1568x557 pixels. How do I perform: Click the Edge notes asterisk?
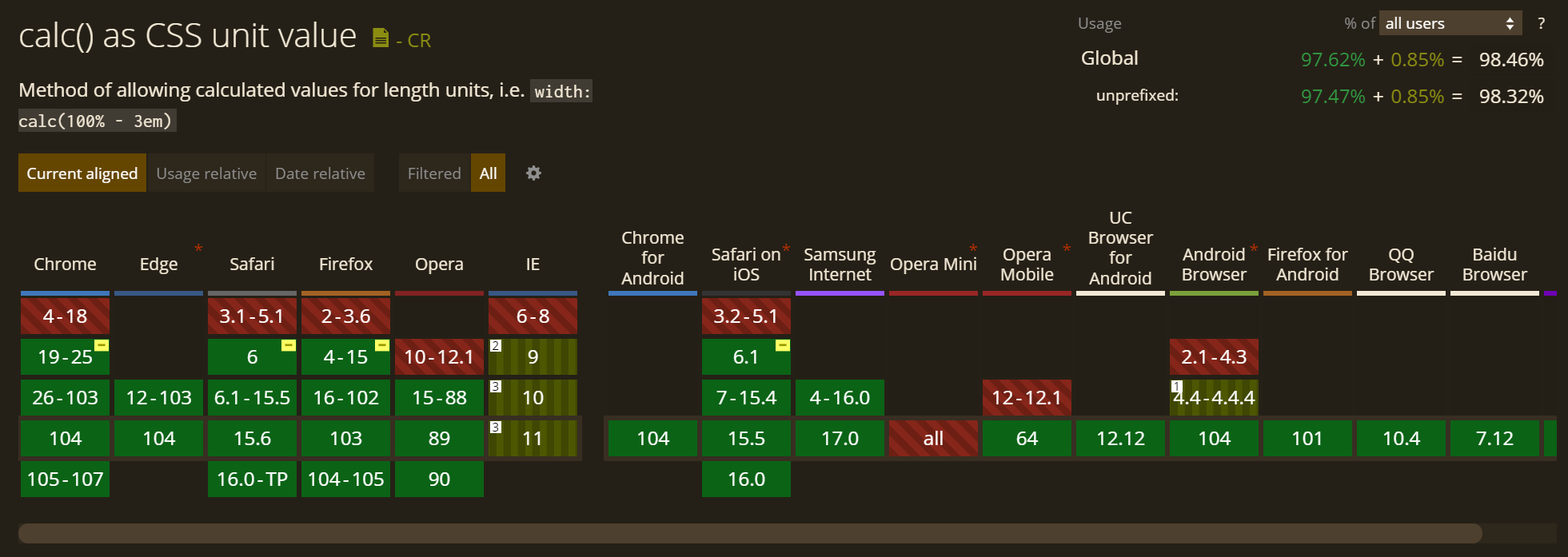198,248
